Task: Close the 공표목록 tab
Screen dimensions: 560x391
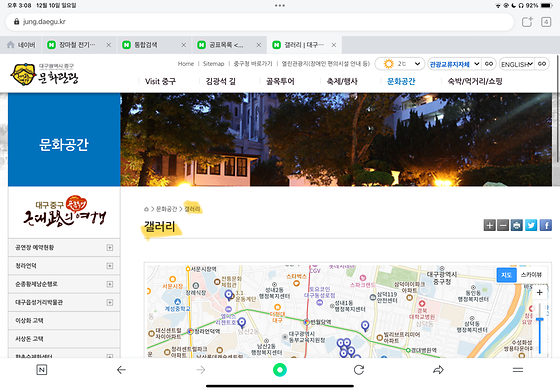Action: click(x=259, y=45)
